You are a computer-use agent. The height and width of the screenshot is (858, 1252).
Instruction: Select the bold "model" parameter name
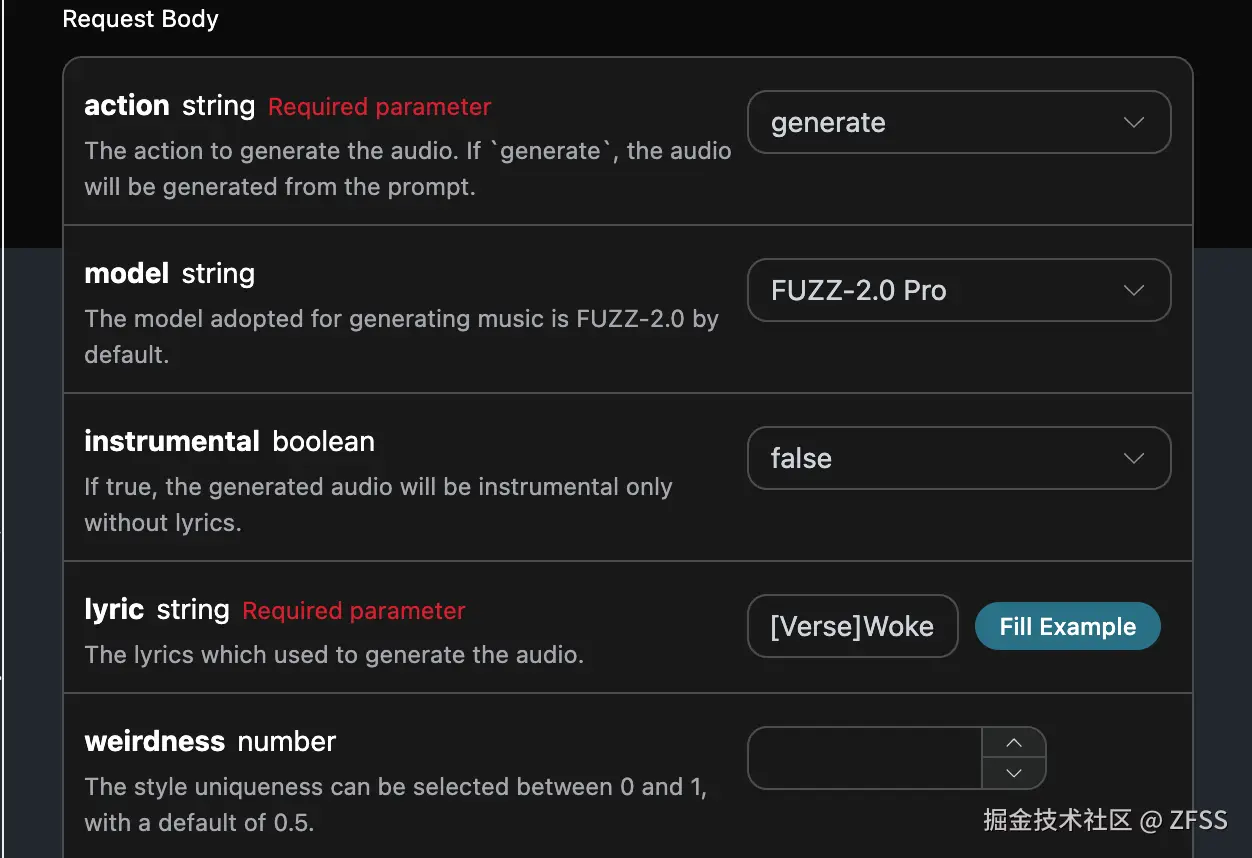pyautogui.click(x=127, y=274)
